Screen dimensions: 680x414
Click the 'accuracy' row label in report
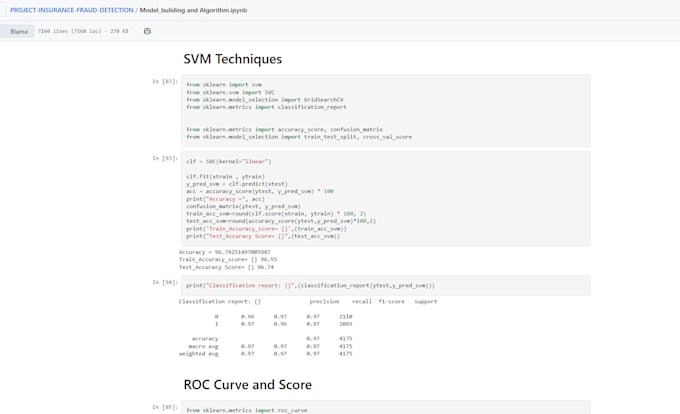click(x=205, y=339)
